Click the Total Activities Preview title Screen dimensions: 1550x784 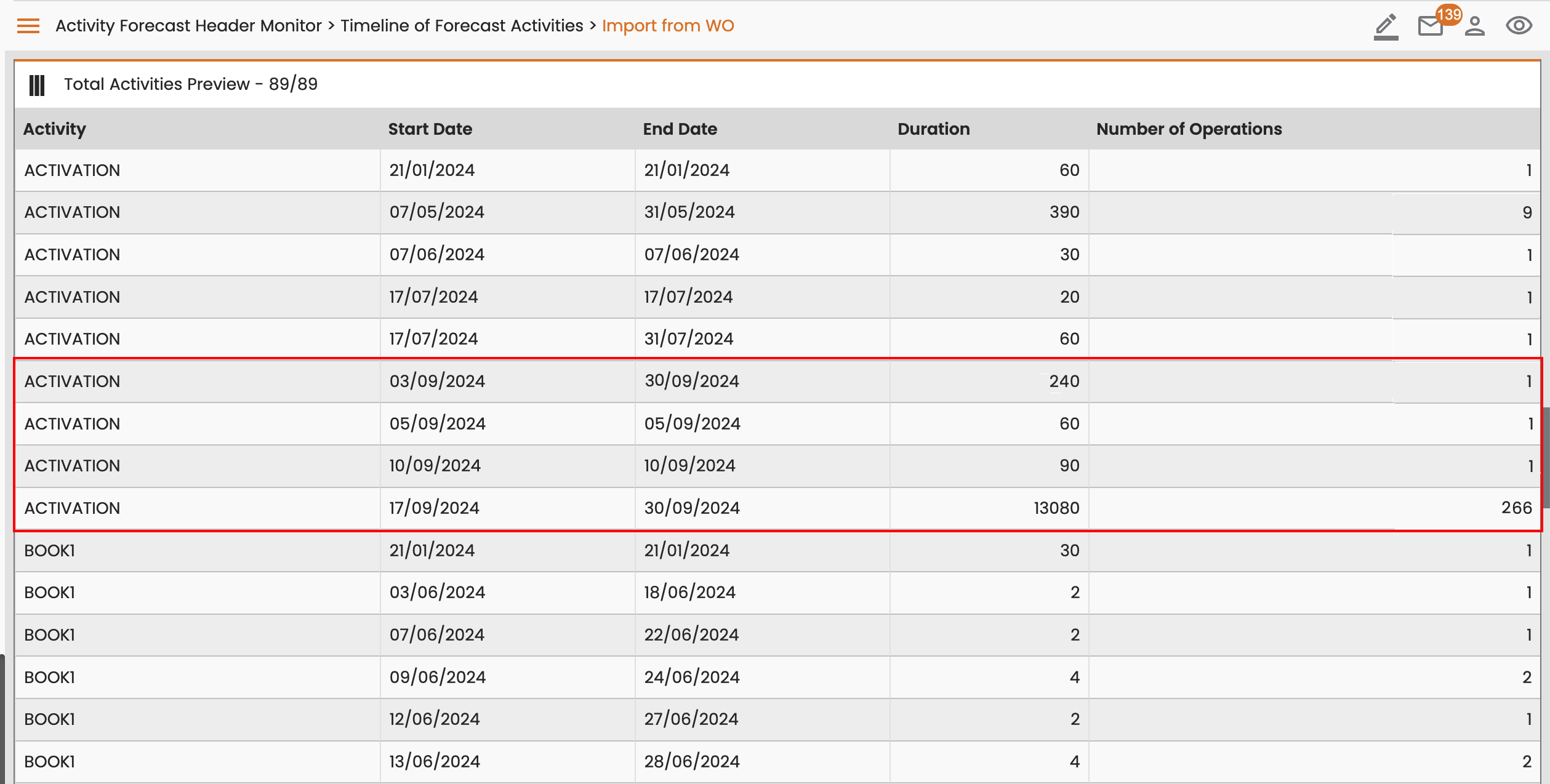click(x=191, y=84)
